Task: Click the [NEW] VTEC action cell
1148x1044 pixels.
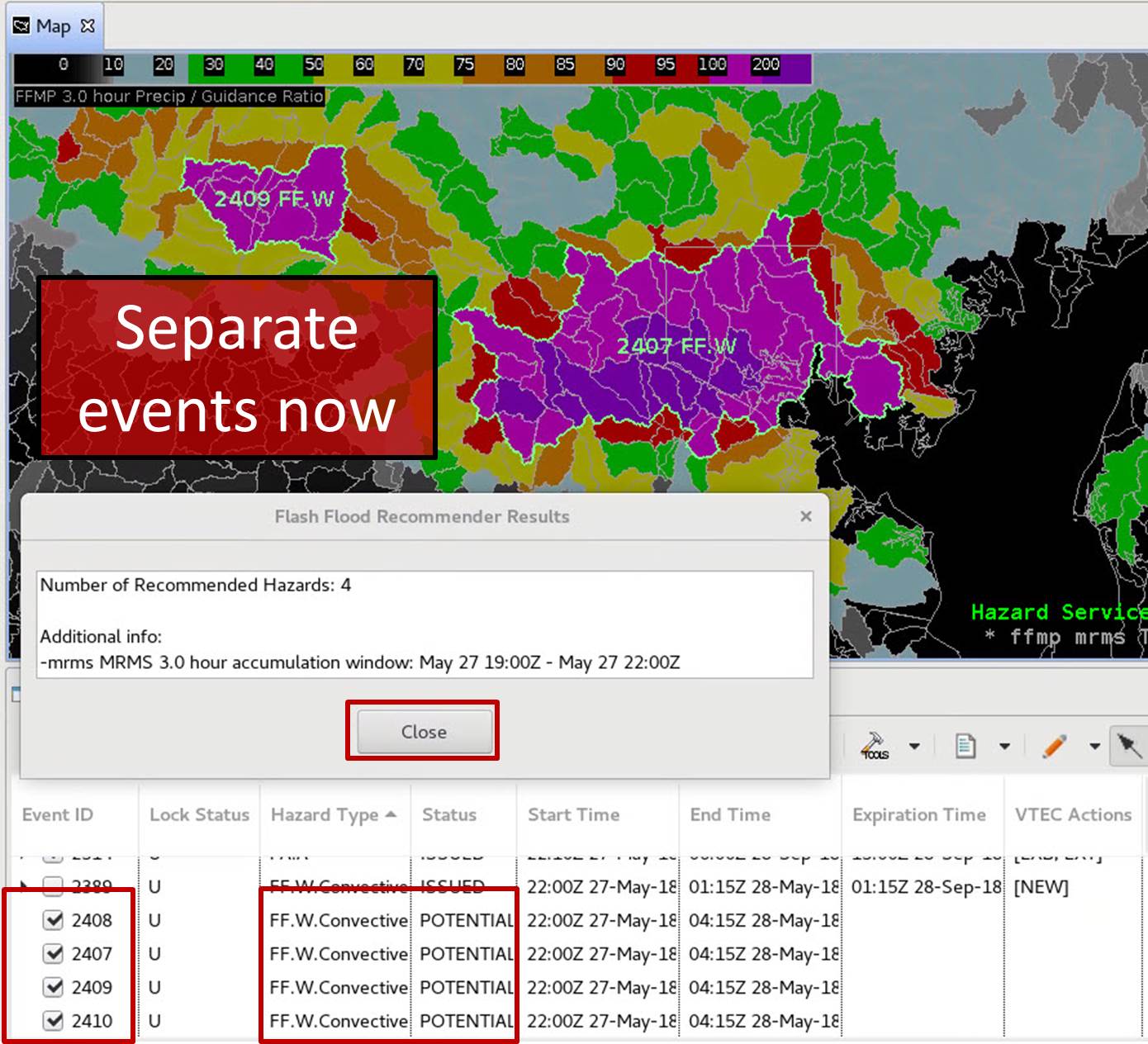Action: click(1041, 887)
